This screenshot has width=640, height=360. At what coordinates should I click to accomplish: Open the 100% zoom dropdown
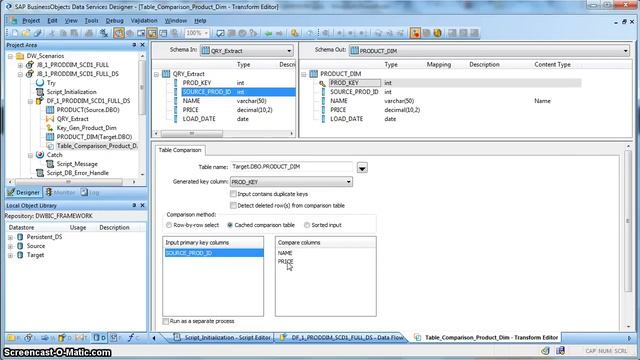pos(206,33)
